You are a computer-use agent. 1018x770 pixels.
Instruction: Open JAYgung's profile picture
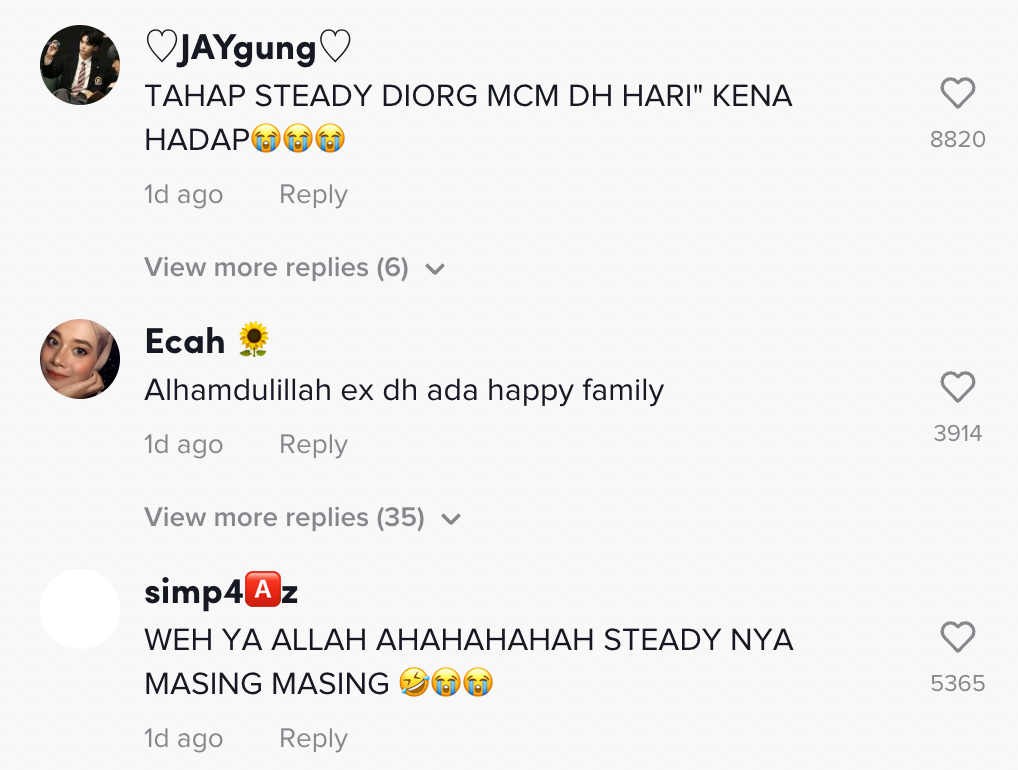click(80, 65)
